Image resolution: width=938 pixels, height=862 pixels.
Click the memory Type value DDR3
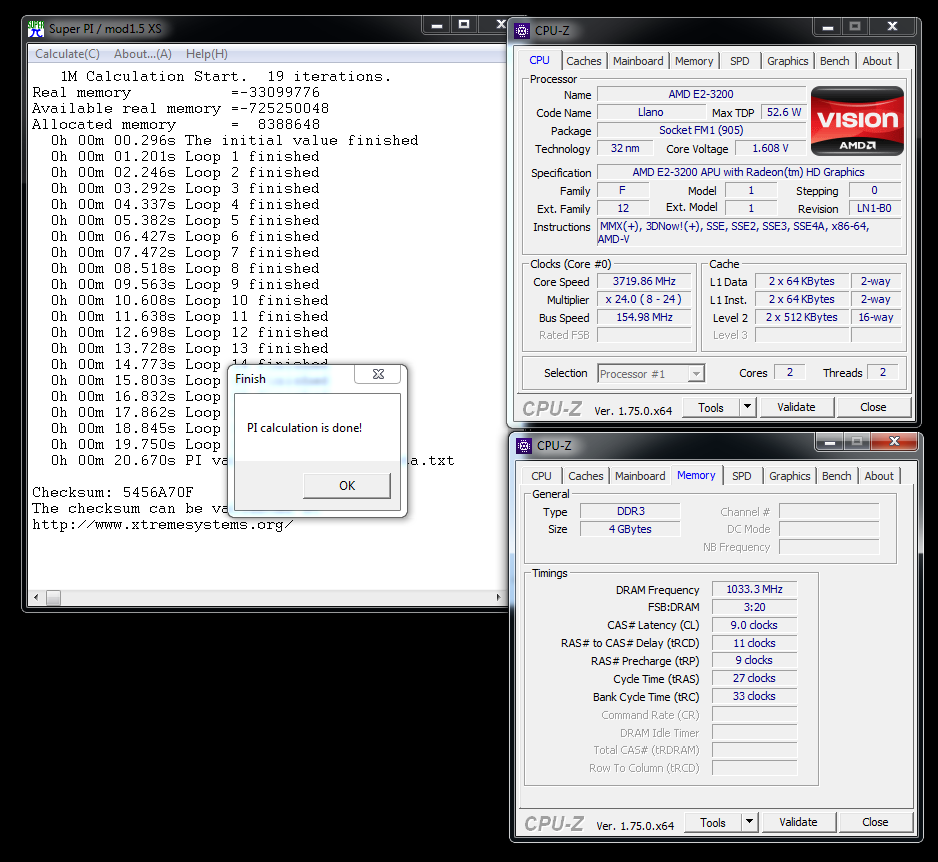pos(631,511)
